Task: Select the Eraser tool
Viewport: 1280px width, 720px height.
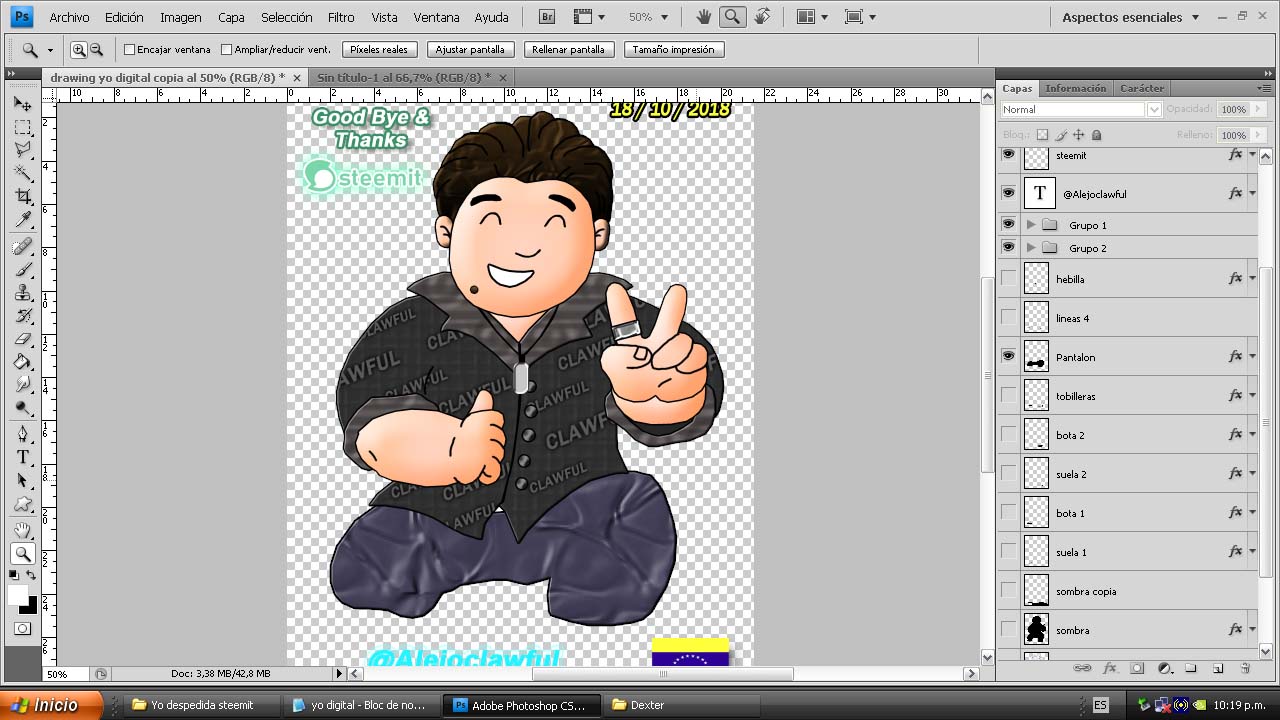Action: point(23,339)
